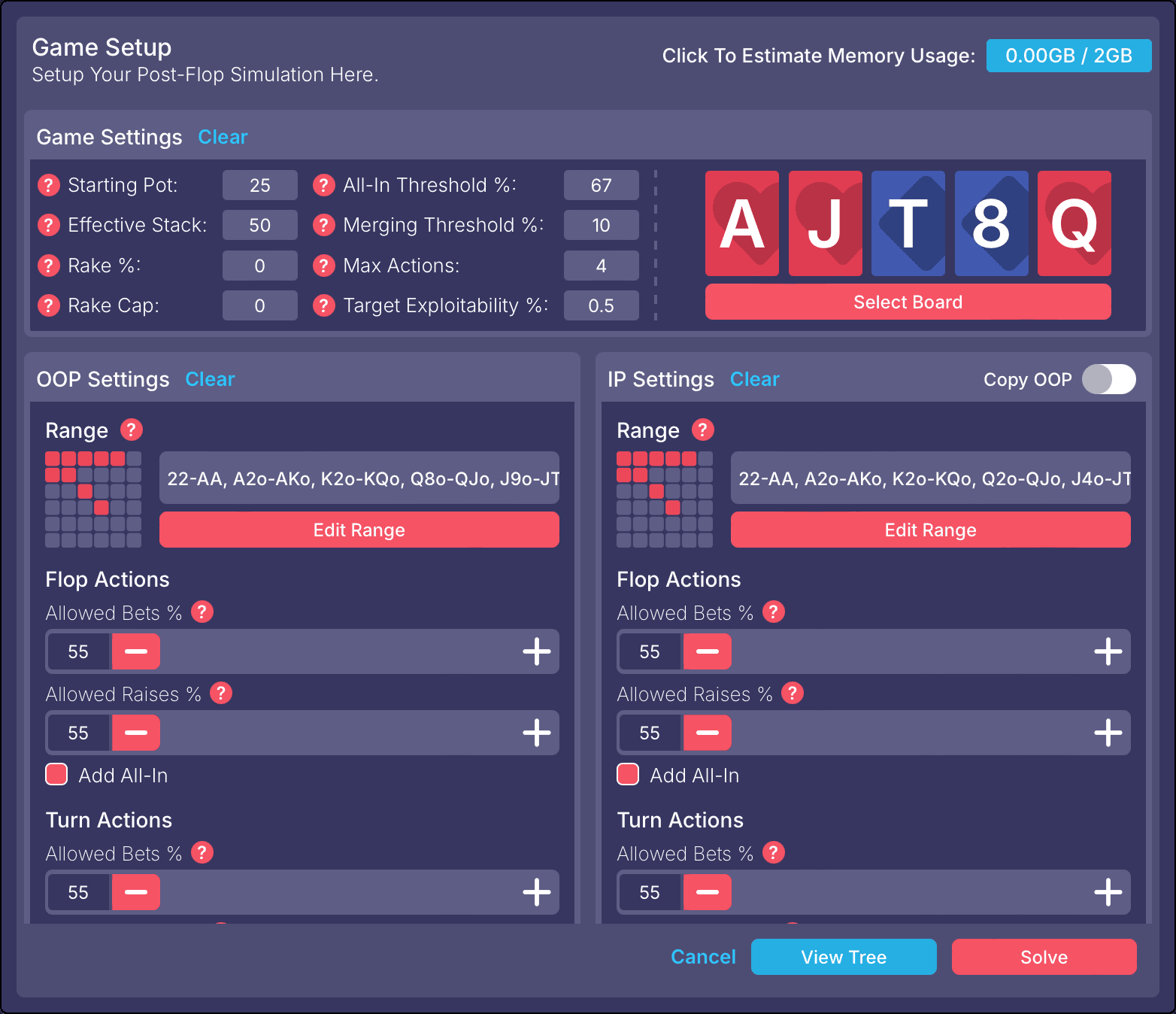The height and width of the screenshot is (1014, 1176).
Task: Click the help icon beside Max Actions
Action: tap(324, 266)
